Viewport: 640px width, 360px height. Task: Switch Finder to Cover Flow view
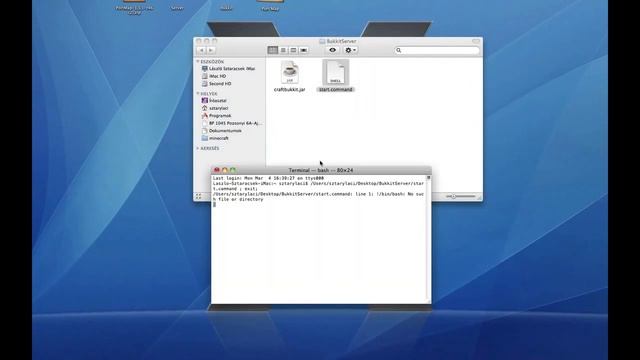coord(304,50)
